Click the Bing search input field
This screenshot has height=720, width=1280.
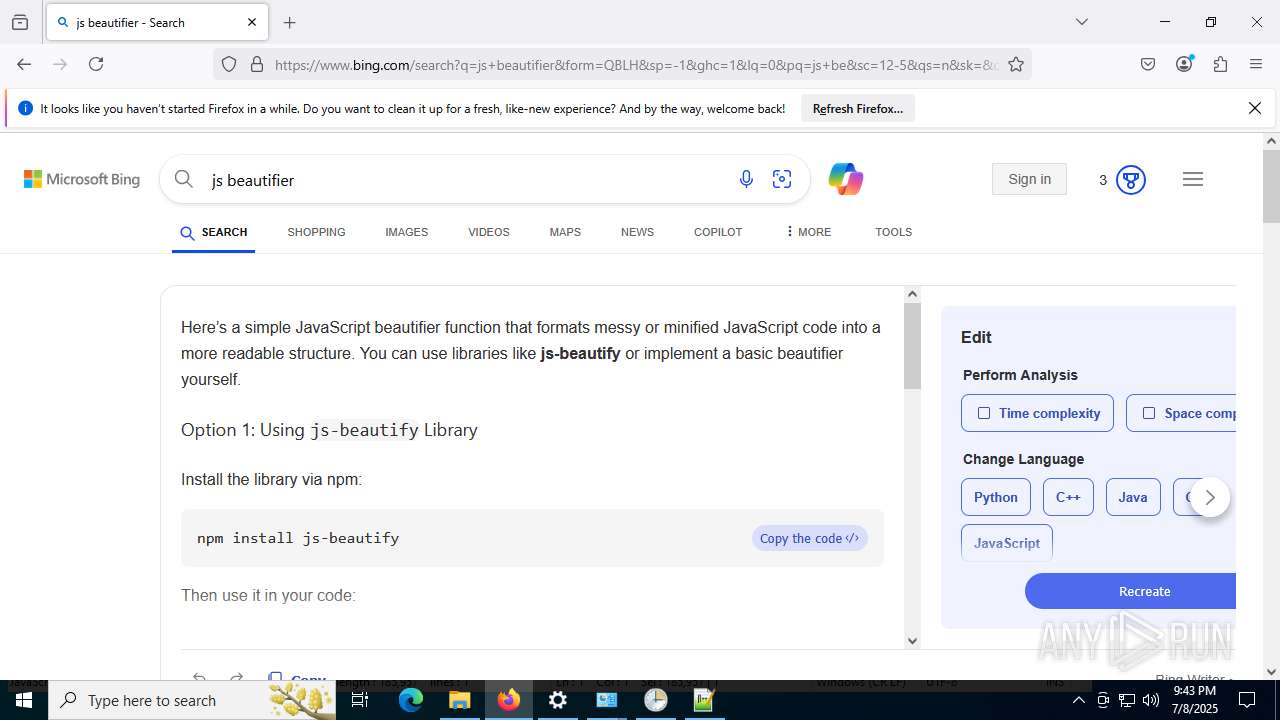tap(465, 180)
